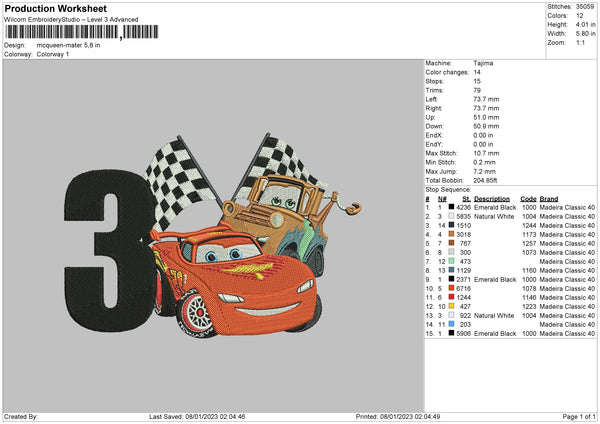
Task: Select the dark navy swatch in row 3
Action: [452, 225]
